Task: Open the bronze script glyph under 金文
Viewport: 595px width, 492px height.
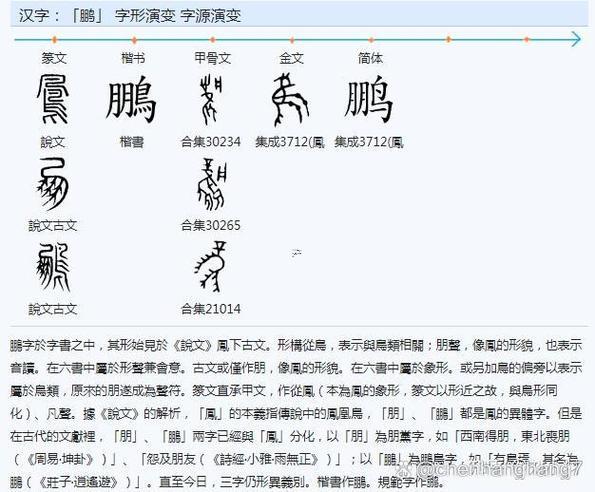Action: 290,99
